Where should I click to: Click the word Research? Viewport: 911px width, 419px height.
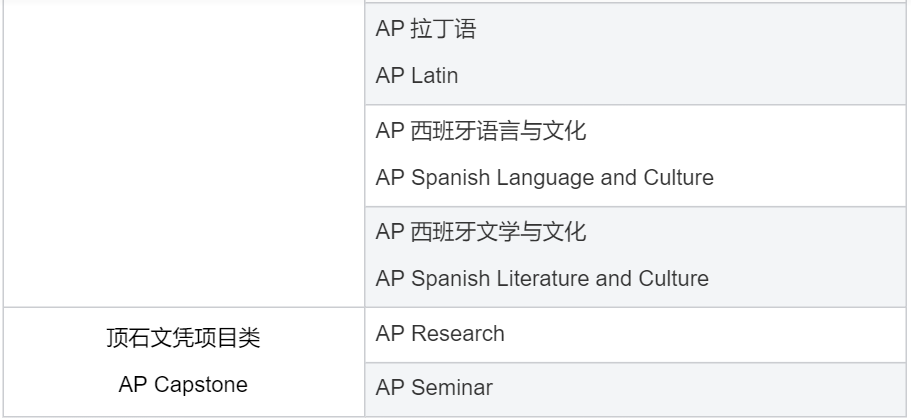point(458,334)
